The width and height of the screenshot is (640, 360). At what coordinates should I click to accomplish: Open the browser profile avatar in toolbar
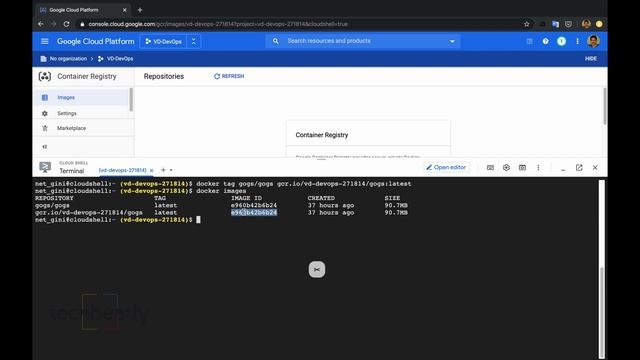point(586,24)
